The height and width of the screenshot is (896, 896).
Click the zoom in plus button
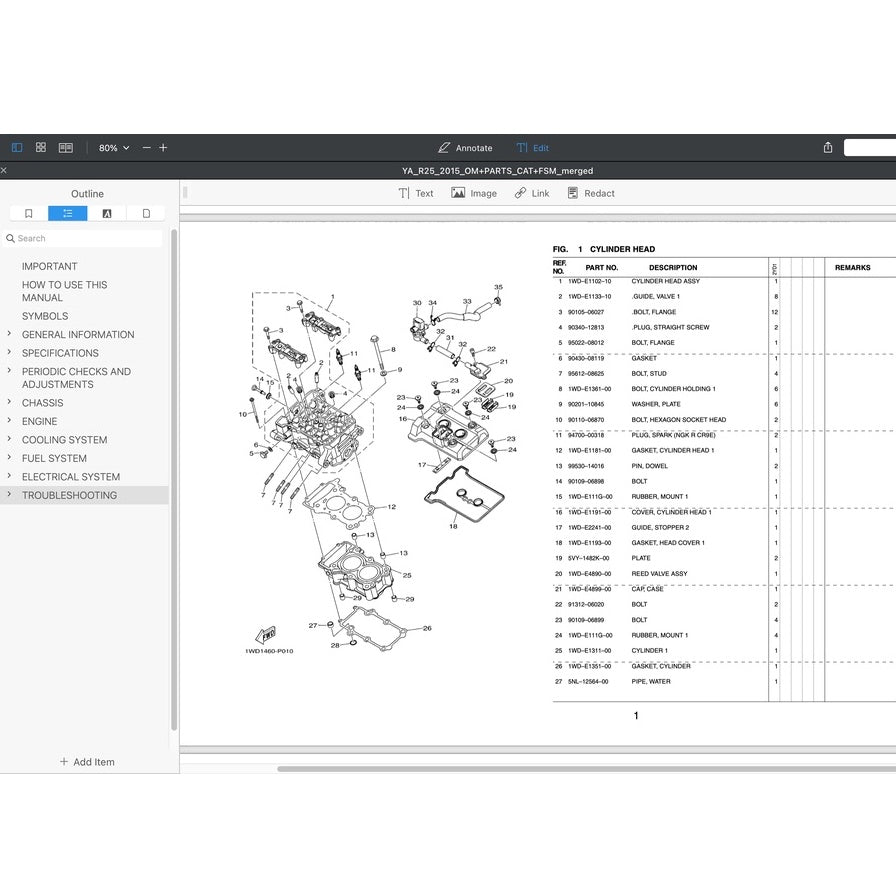tap(163, 148)
